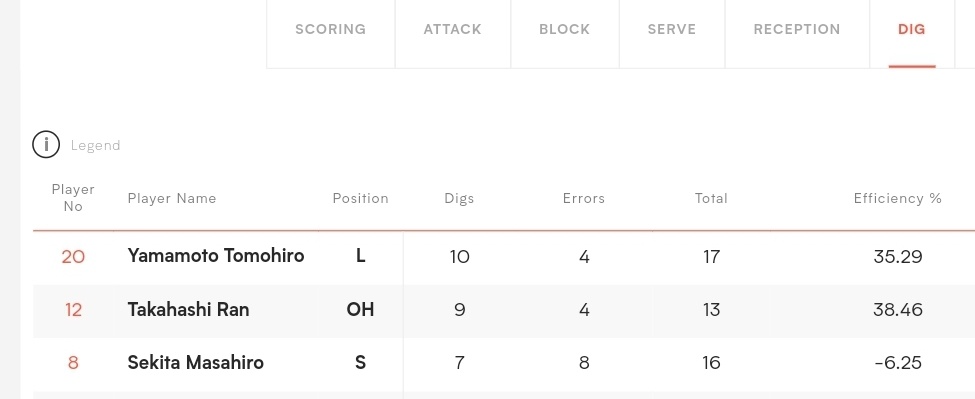Click the Legend info icon

46,145
